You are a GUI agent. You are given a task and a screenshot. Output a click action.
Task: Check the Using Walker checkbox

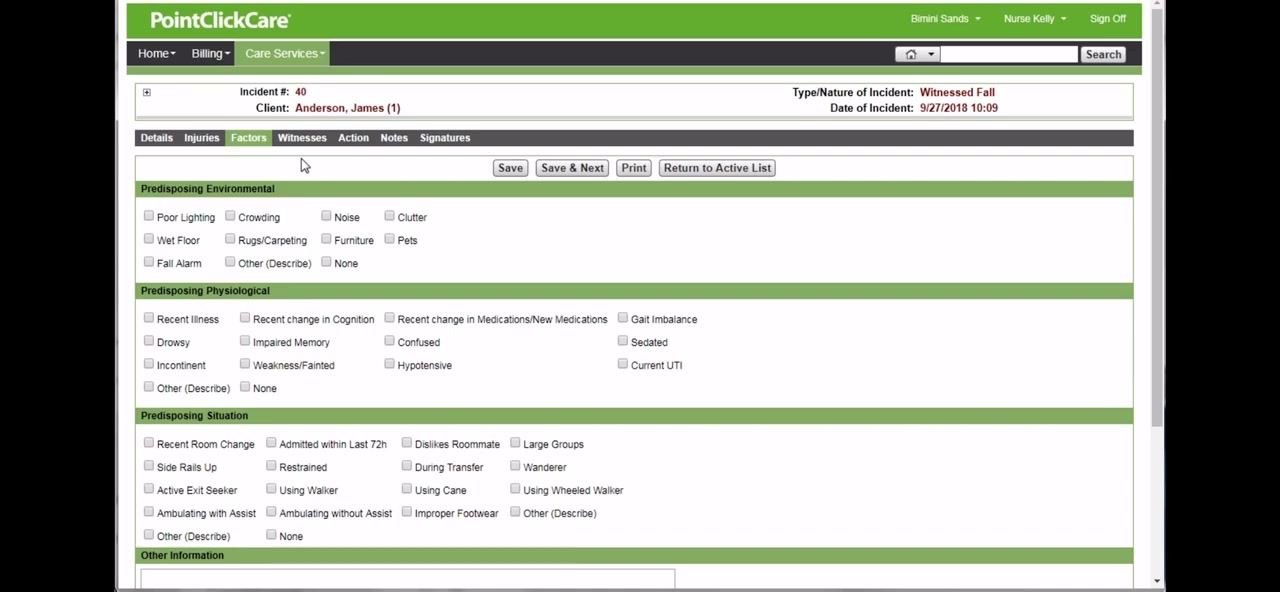[271, 489]
